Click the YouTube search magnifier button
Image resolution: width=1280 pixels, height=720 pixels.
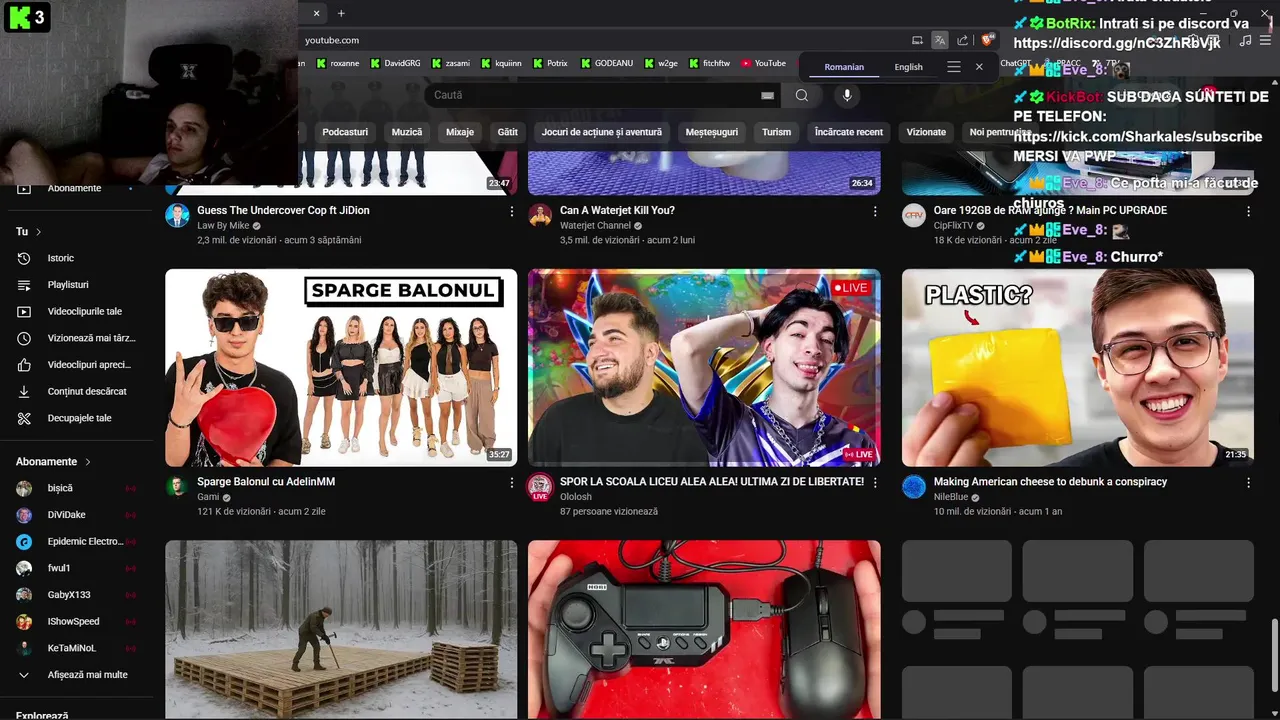click(802, 95)
